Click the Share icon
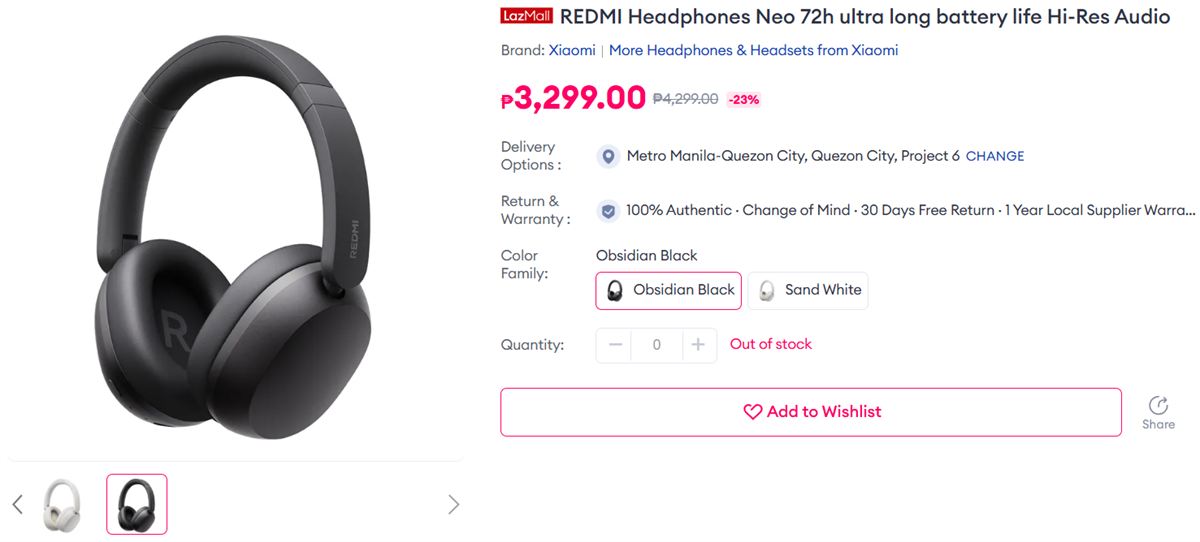Viewport: 1200px width, 542px height. click(1158, 405)
